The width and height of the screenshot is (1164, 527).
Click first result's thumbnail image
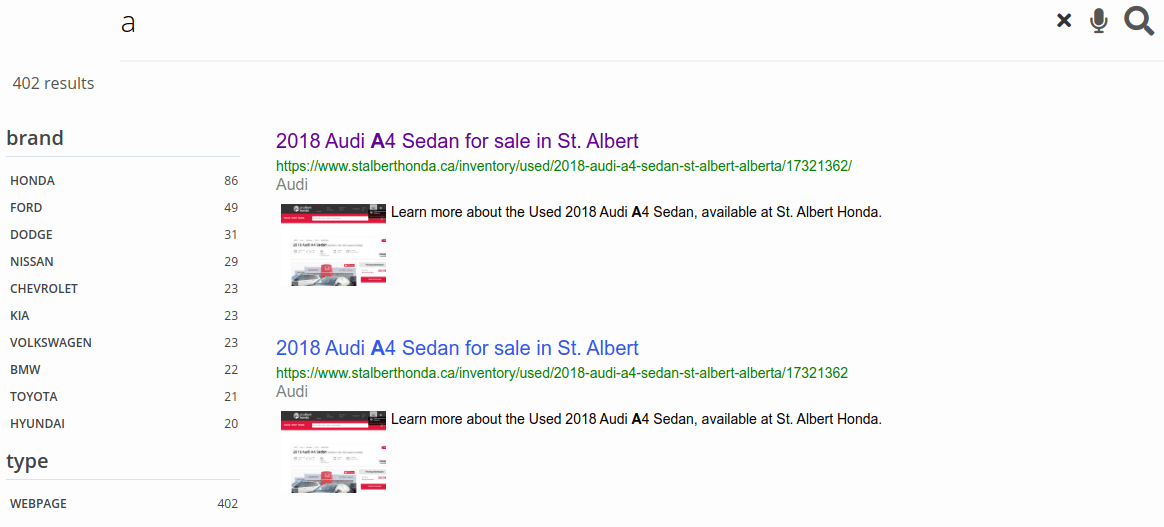point(334,244)
